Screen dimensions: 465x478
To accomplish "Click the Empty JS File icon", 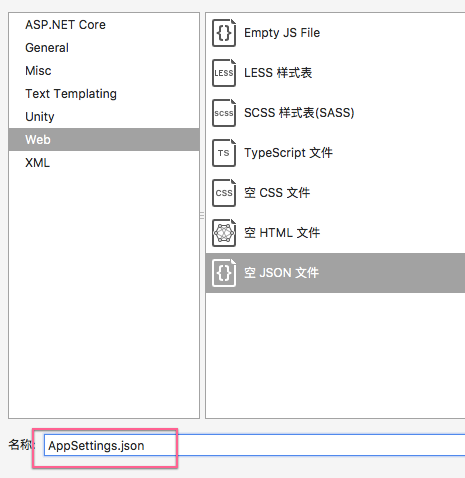I will 224,33.
